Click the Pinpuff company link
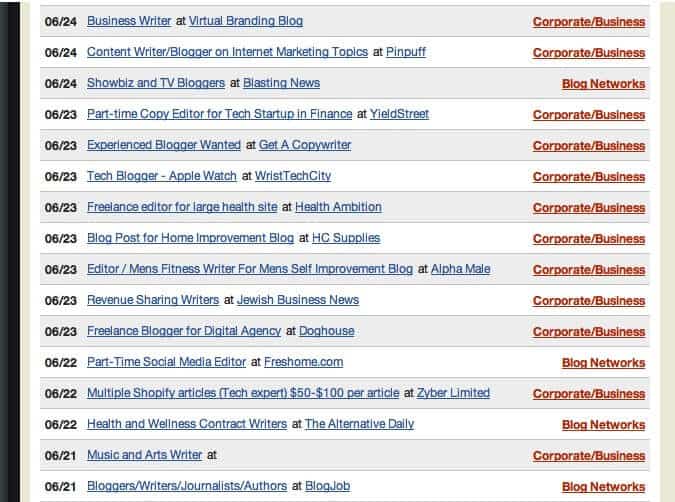The image size is (675, 502). point(405,52)
